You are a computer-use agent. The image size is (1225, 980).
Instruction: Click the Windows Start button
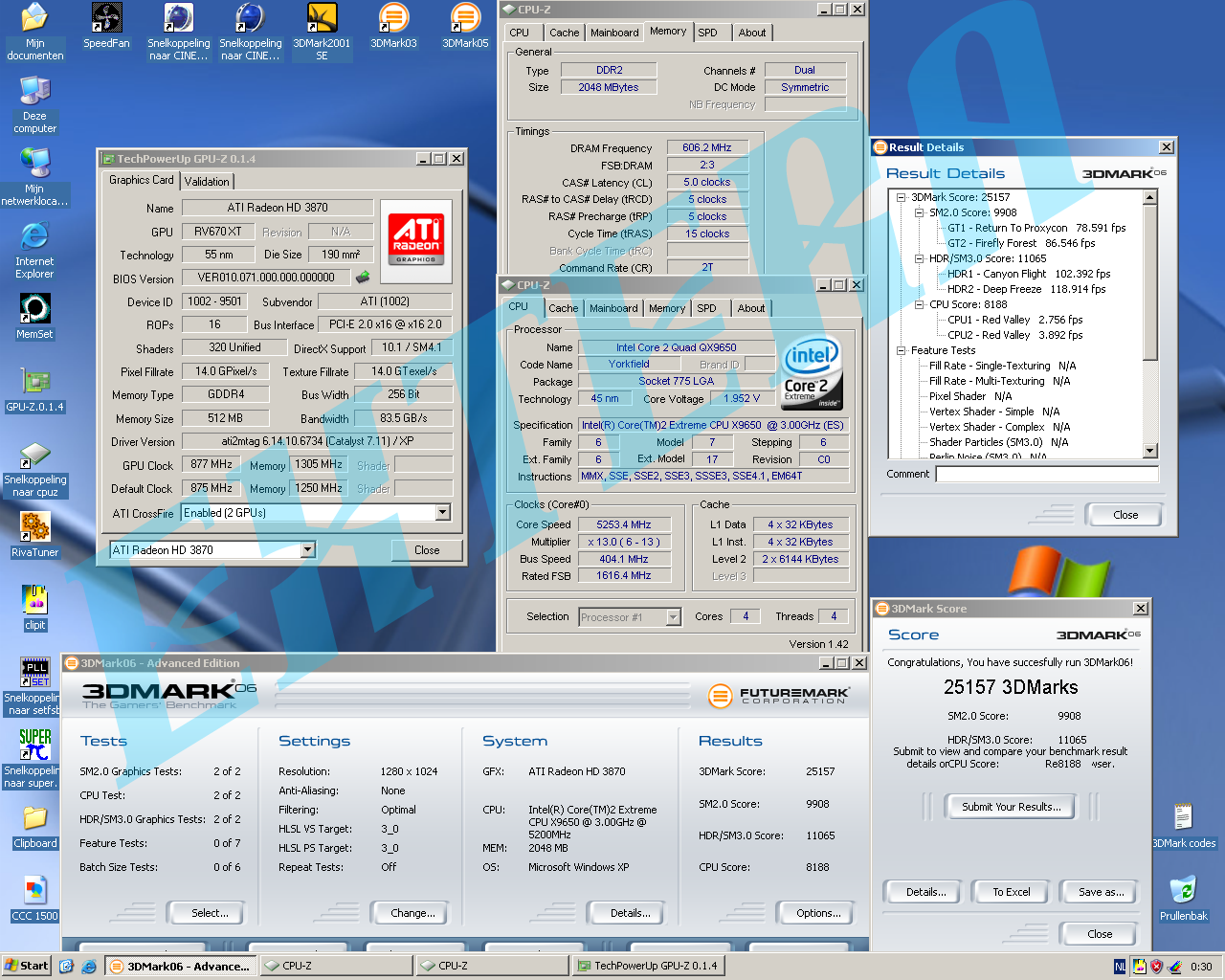coord(27,966)
